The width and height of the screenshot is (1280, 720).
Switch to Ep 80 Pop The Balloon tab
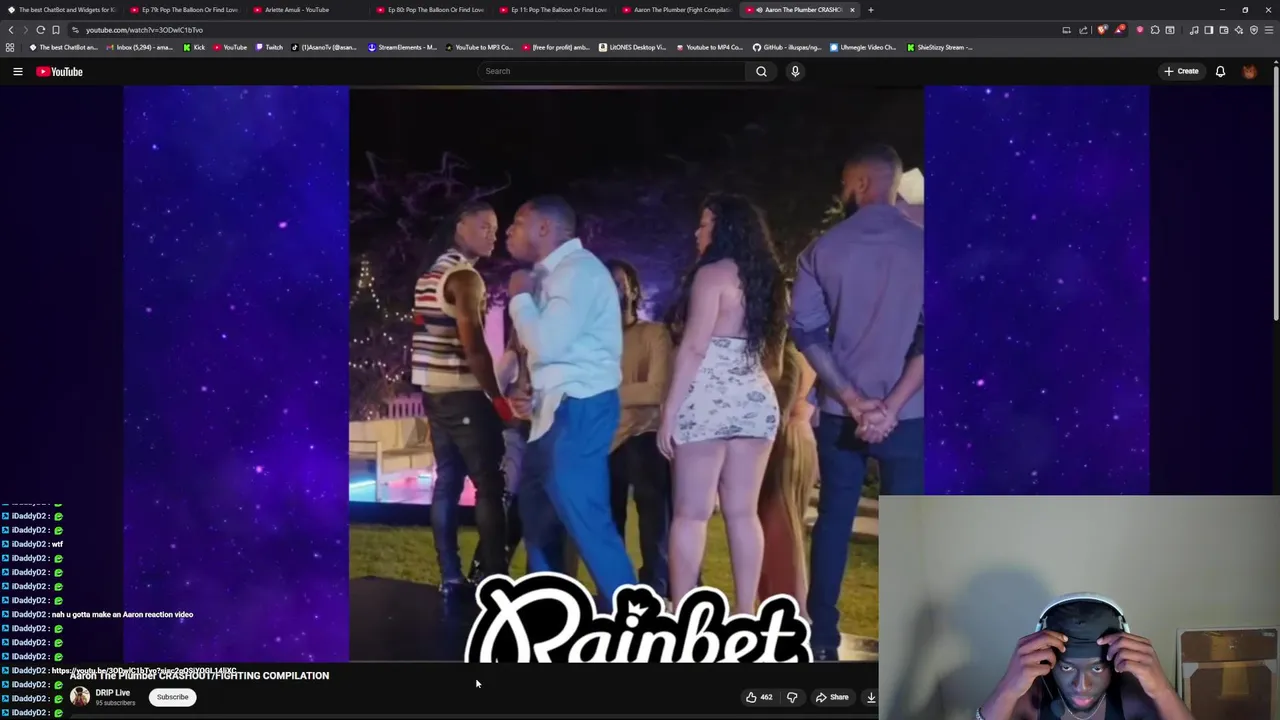pos(432,10)
